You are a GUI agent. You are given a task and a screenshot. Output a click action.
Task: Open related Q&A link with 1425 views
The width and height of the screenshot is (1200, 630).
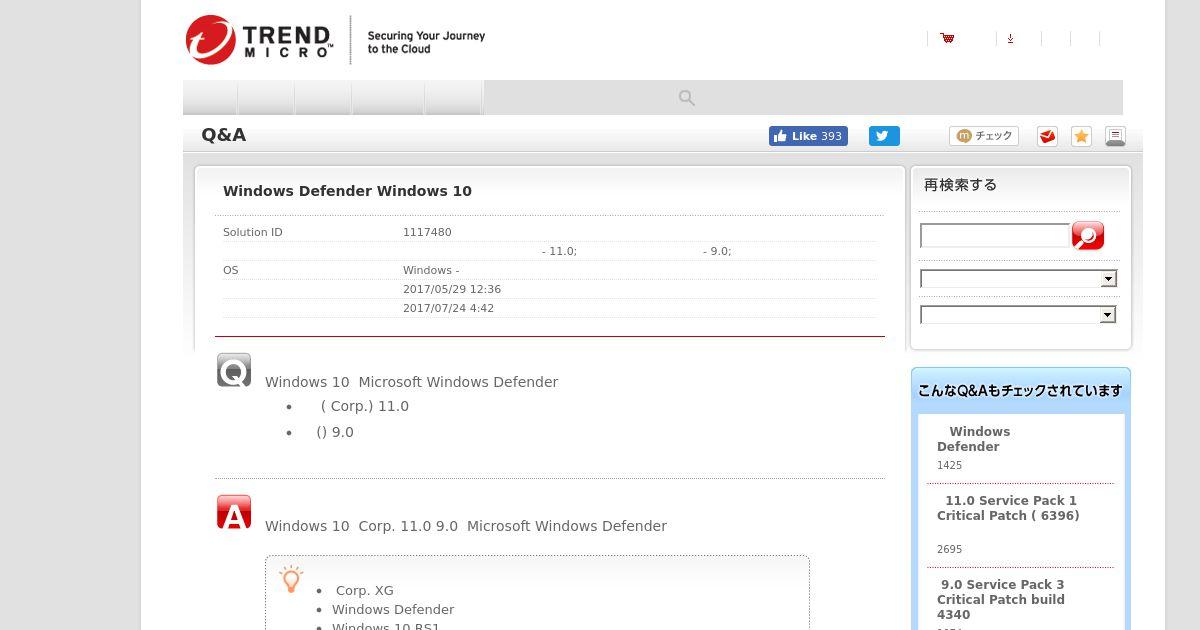coord(973,439)
